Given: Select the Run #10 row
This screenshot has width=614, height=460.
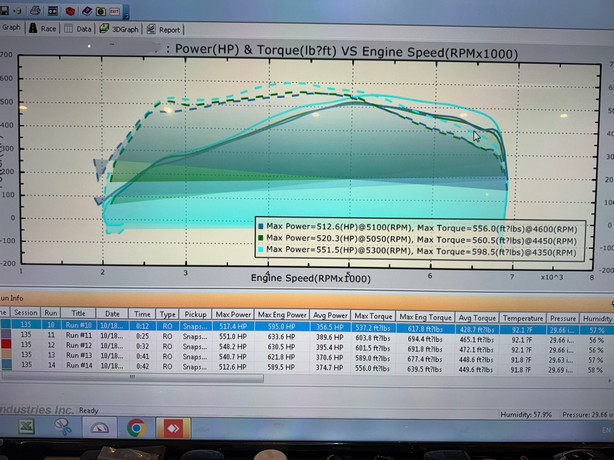Looking at the screenshot, I should [82, 326].
